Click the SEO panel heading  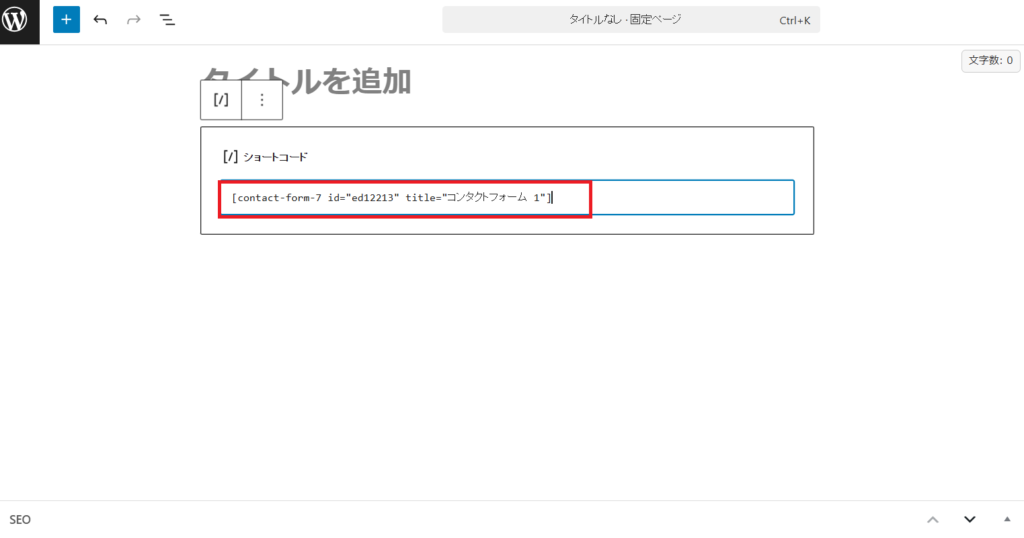coord(20,520)
